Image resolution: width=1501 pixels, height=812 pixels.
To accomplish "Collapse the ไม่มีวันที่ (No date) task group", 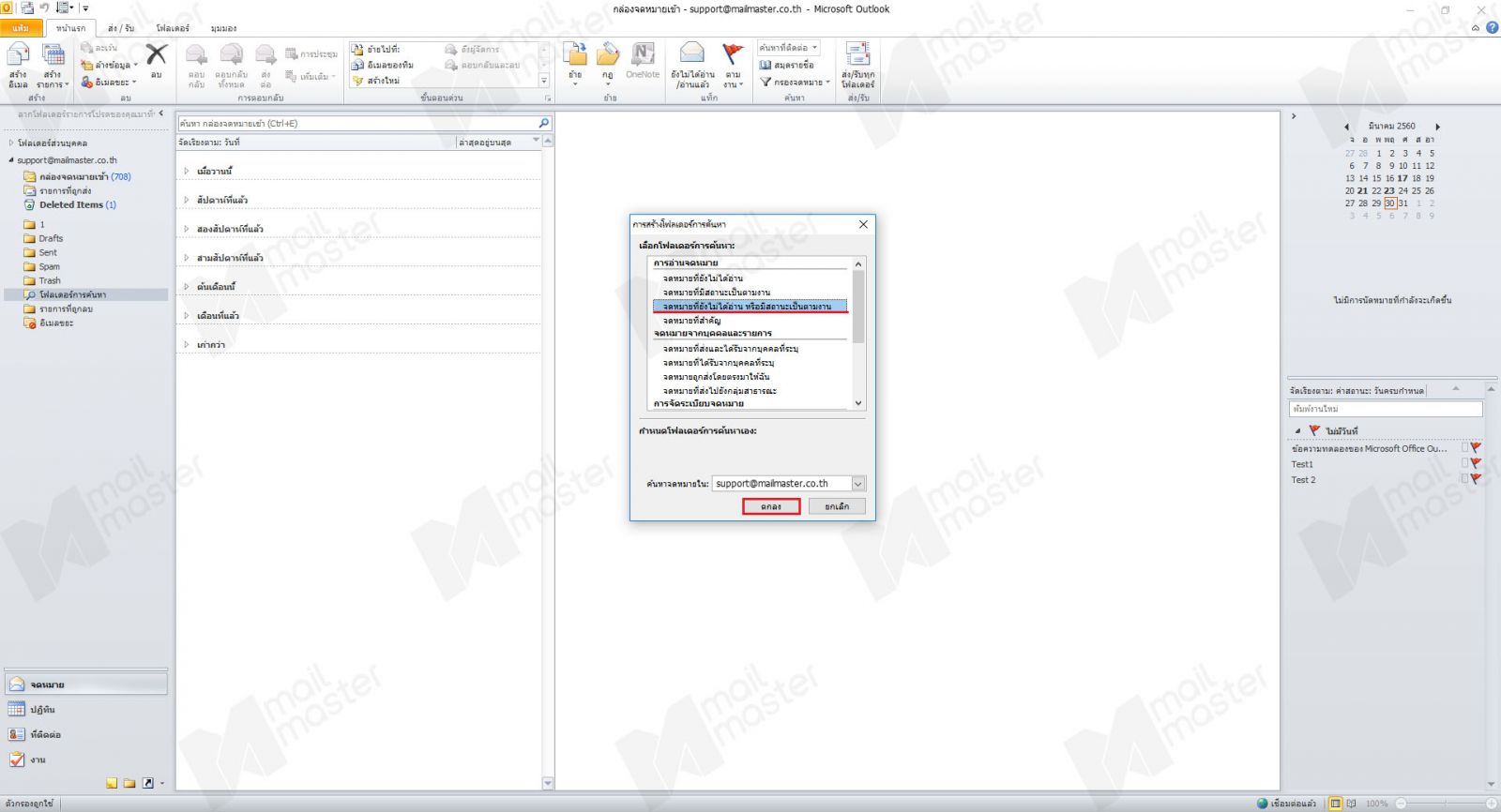I will (x=1298, y=431).
